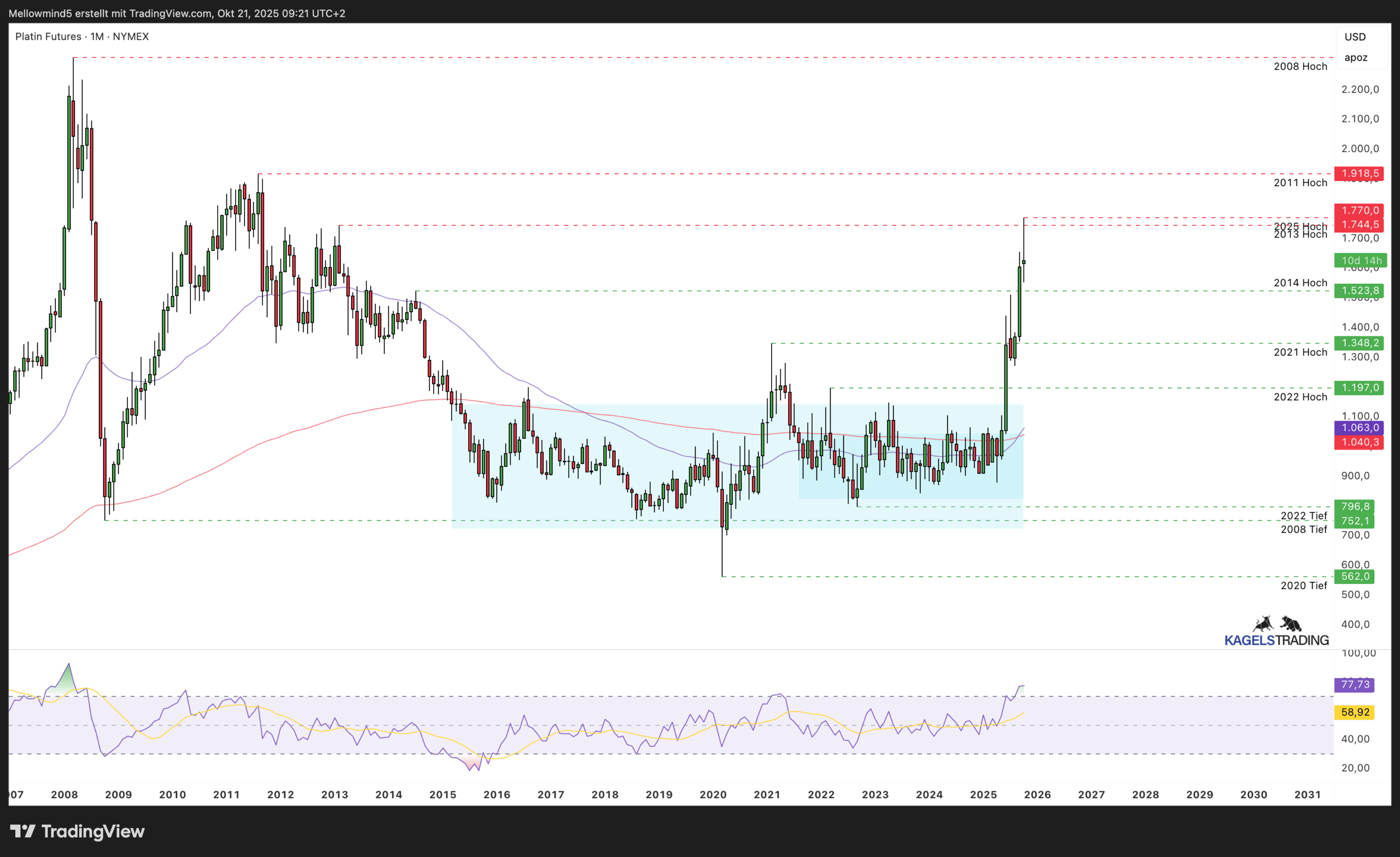Click the 2021 Hoch line label

tap(1300, 352)
